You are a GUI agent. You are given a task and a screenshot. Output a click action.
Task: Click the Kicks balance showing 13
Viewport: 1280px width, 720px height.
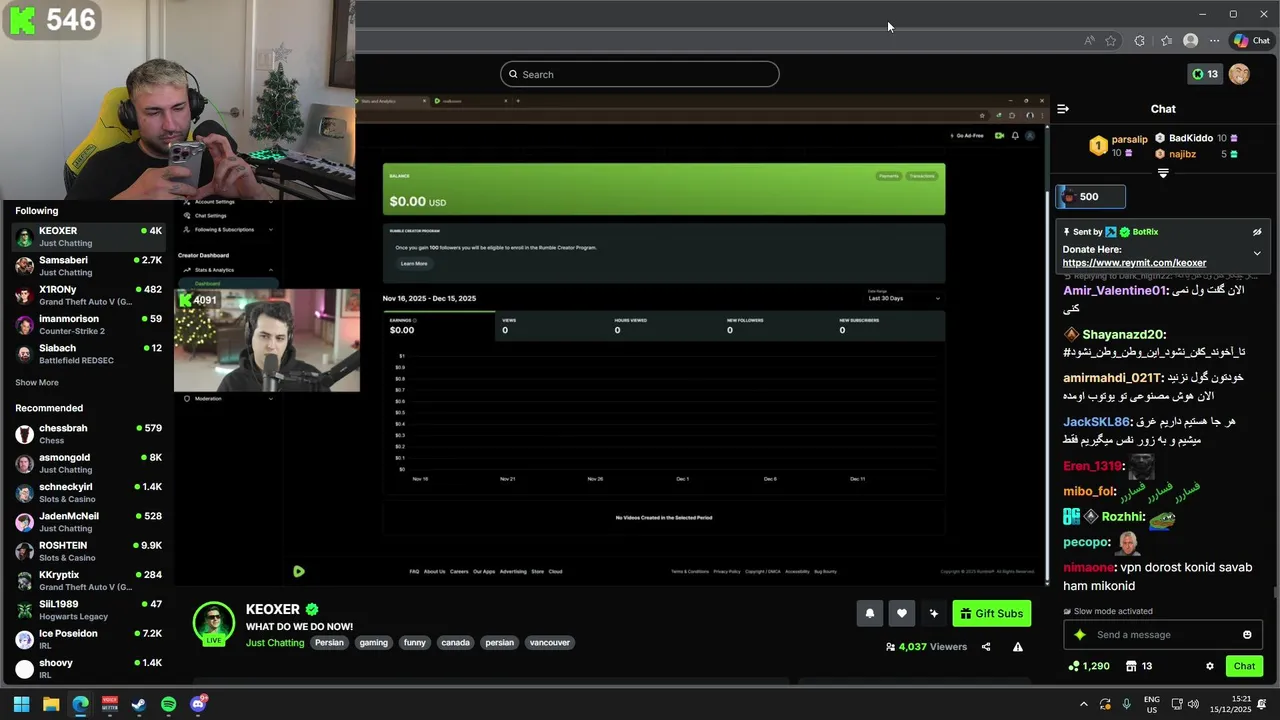(x=1205, y=74)
